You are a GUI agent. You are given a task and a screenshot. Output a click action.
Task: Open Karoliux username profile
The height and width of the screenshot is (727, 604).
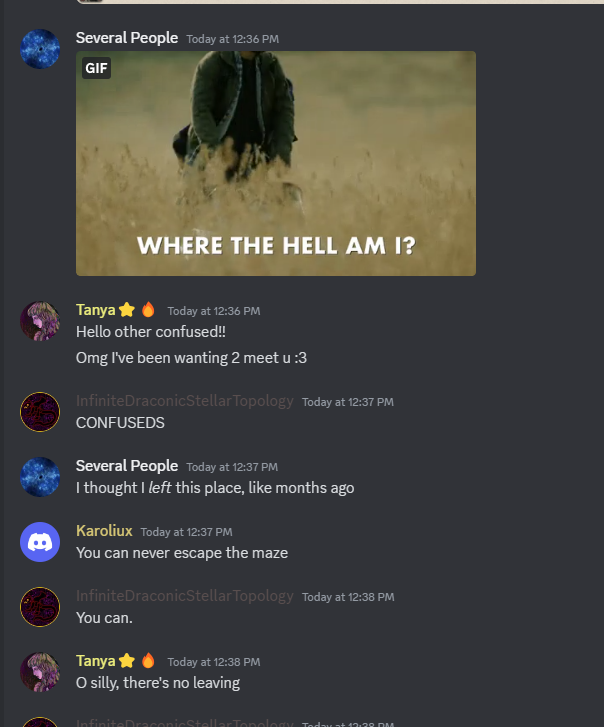[x=104, y=531]
